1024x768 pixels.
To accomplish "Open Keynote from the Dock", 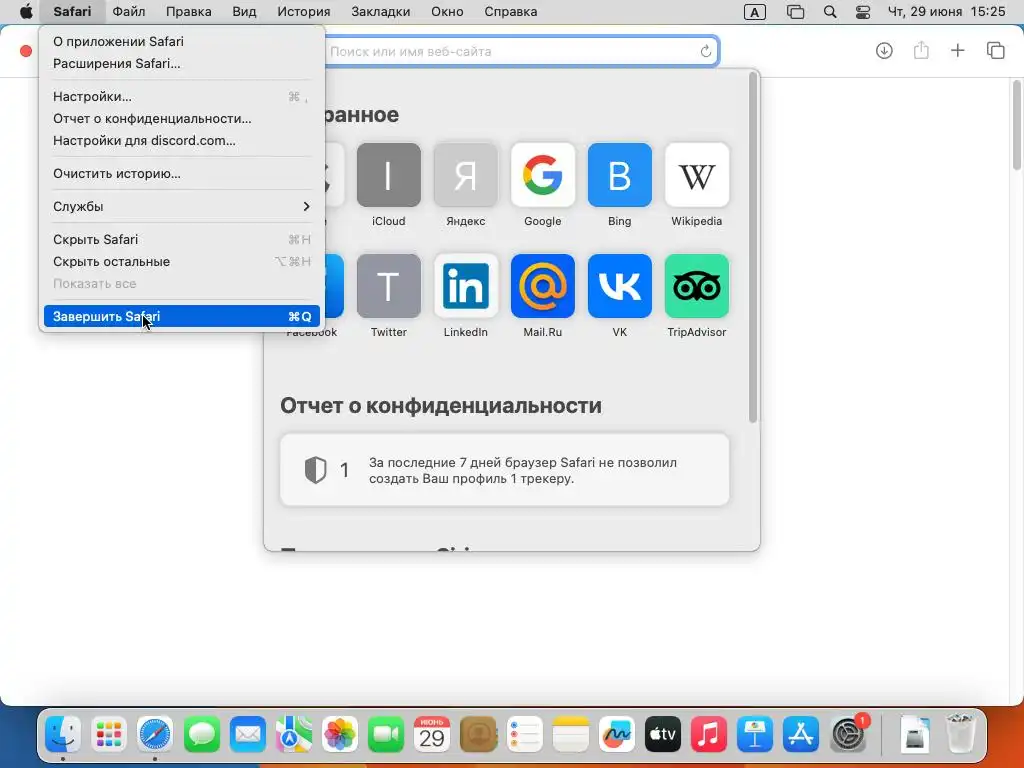I will point(755,734).
